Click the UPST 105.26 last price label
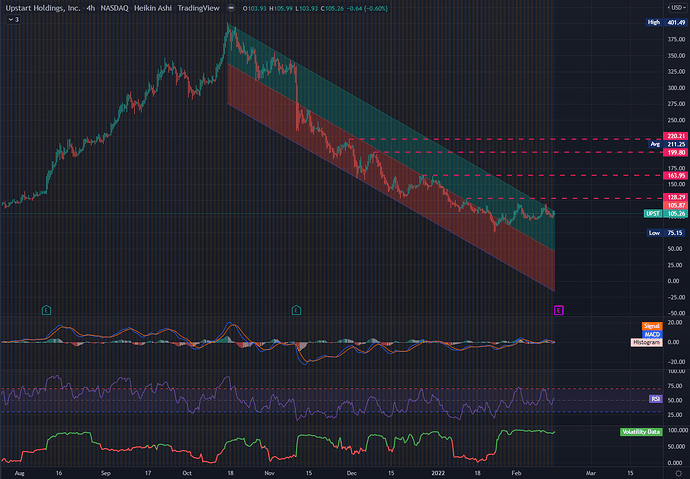690x479 pixels. point(665,213)
